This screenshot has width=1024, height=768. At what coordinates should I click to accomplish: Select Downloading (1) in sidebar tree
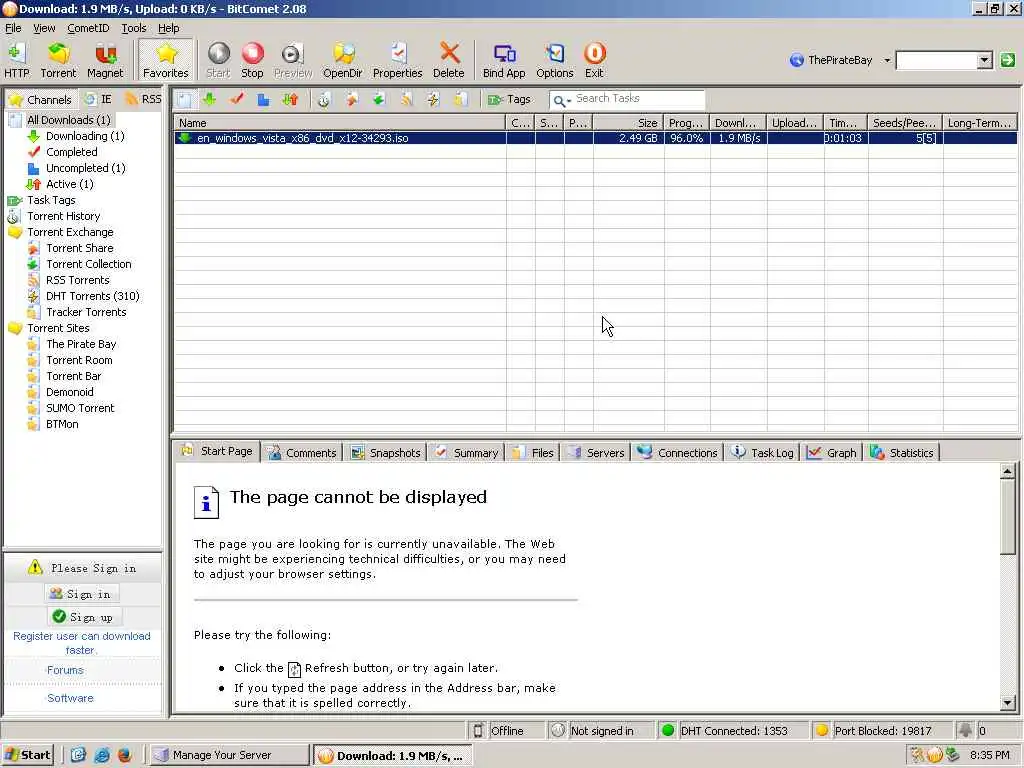(85, 136)
